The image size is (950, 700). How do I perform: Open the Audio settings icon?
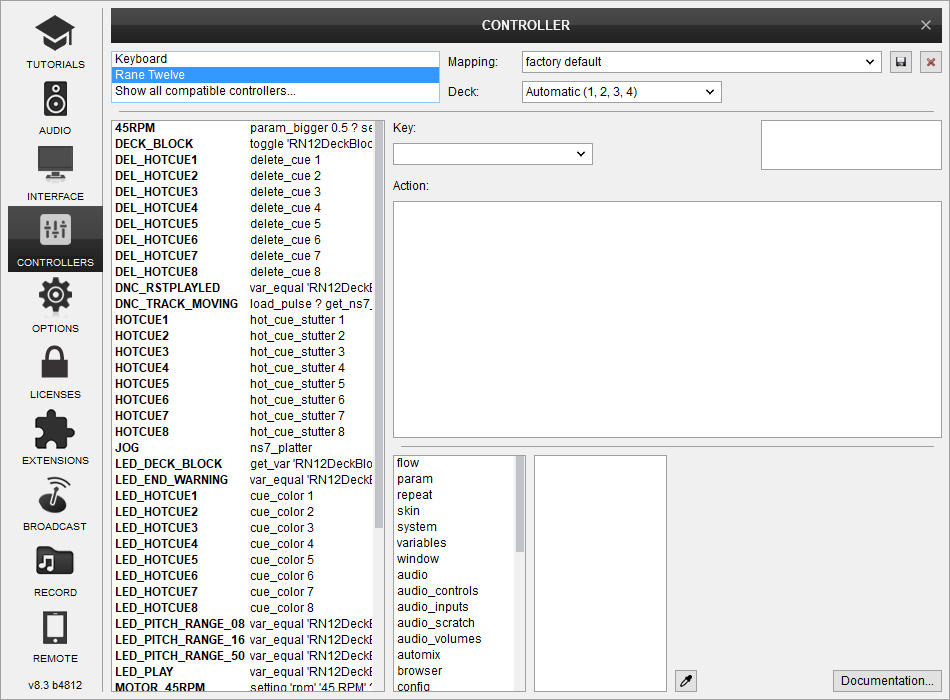tap(55, 108)
